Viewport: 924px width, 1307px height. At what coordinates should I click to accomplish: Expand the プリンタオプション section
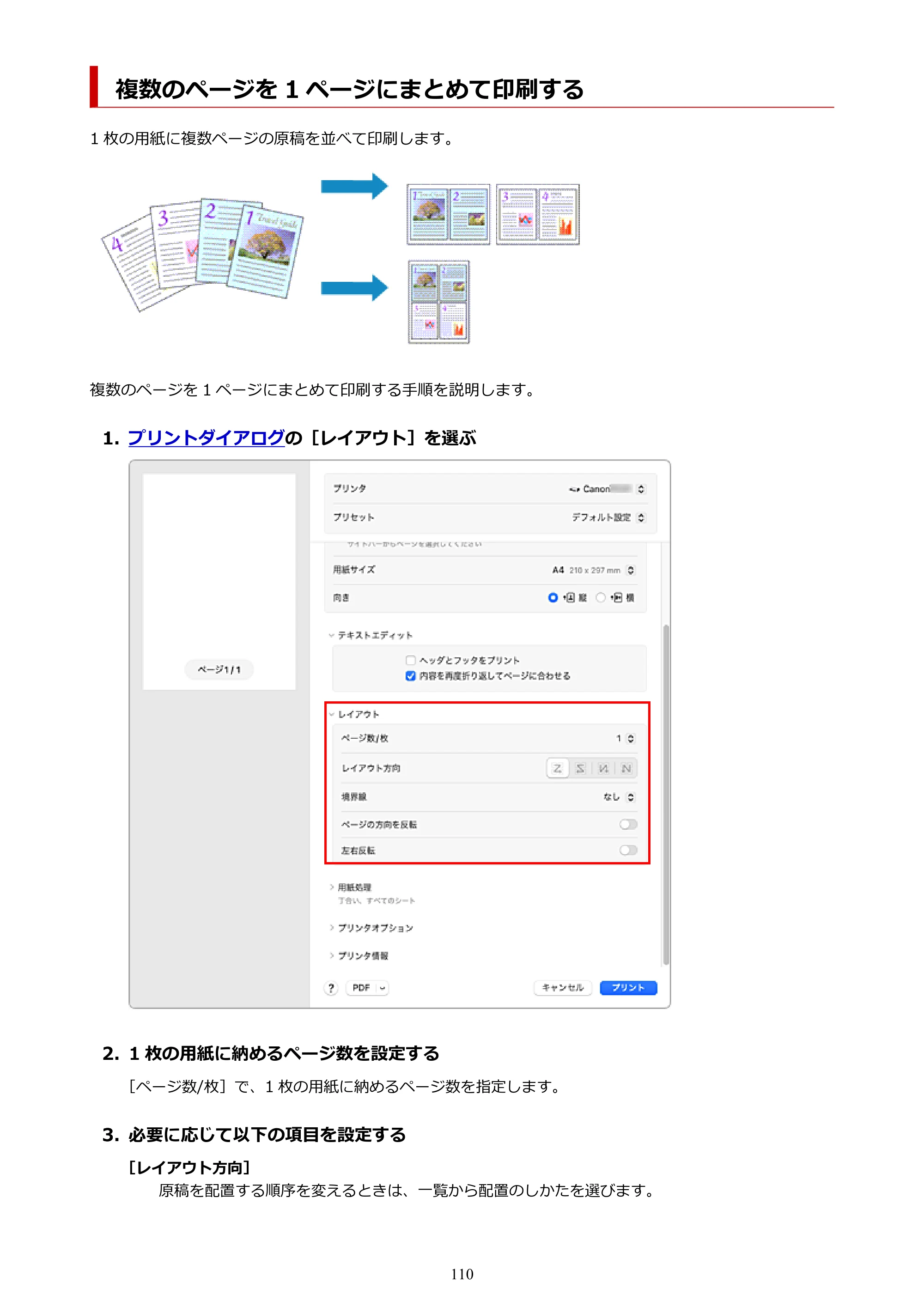click(x=331, y=927)
